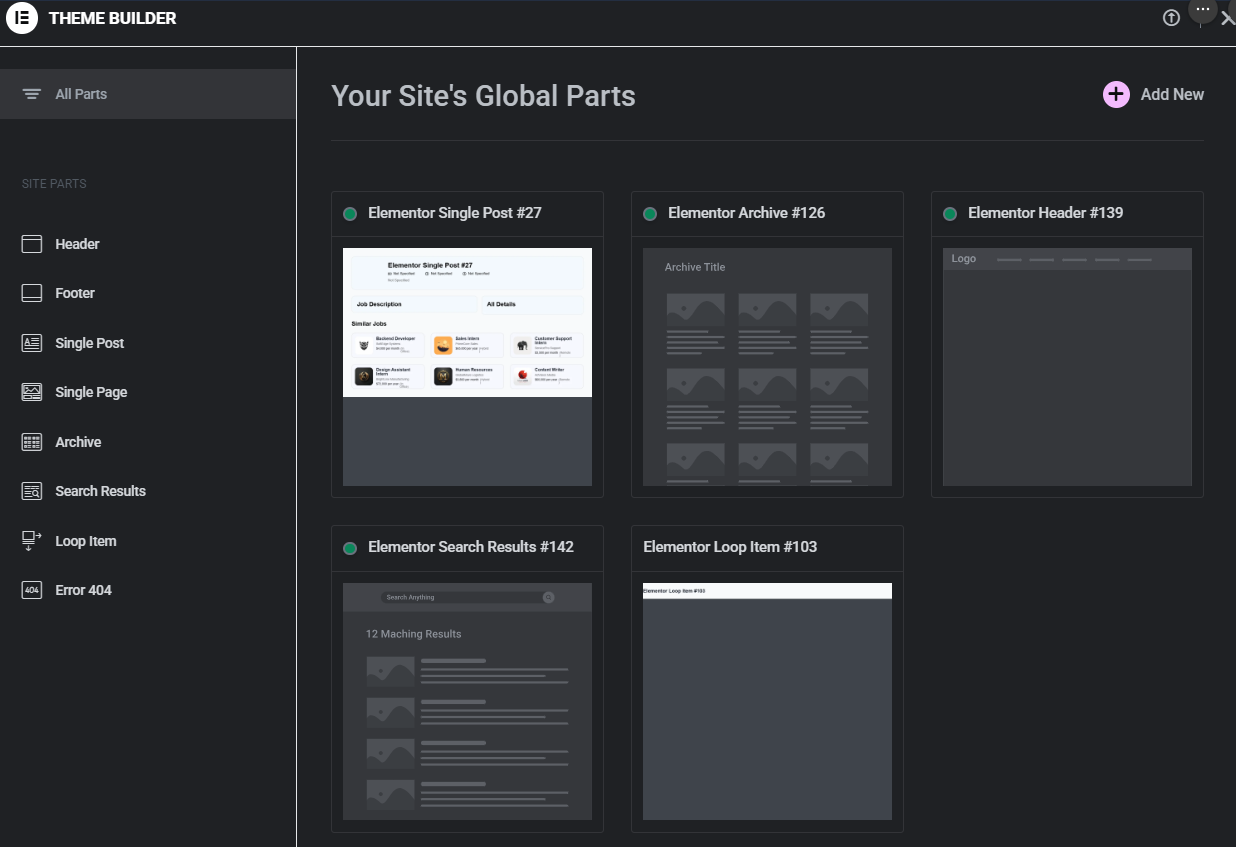
Task: Click the All Parts filter icon
Action: pos(32,94)
